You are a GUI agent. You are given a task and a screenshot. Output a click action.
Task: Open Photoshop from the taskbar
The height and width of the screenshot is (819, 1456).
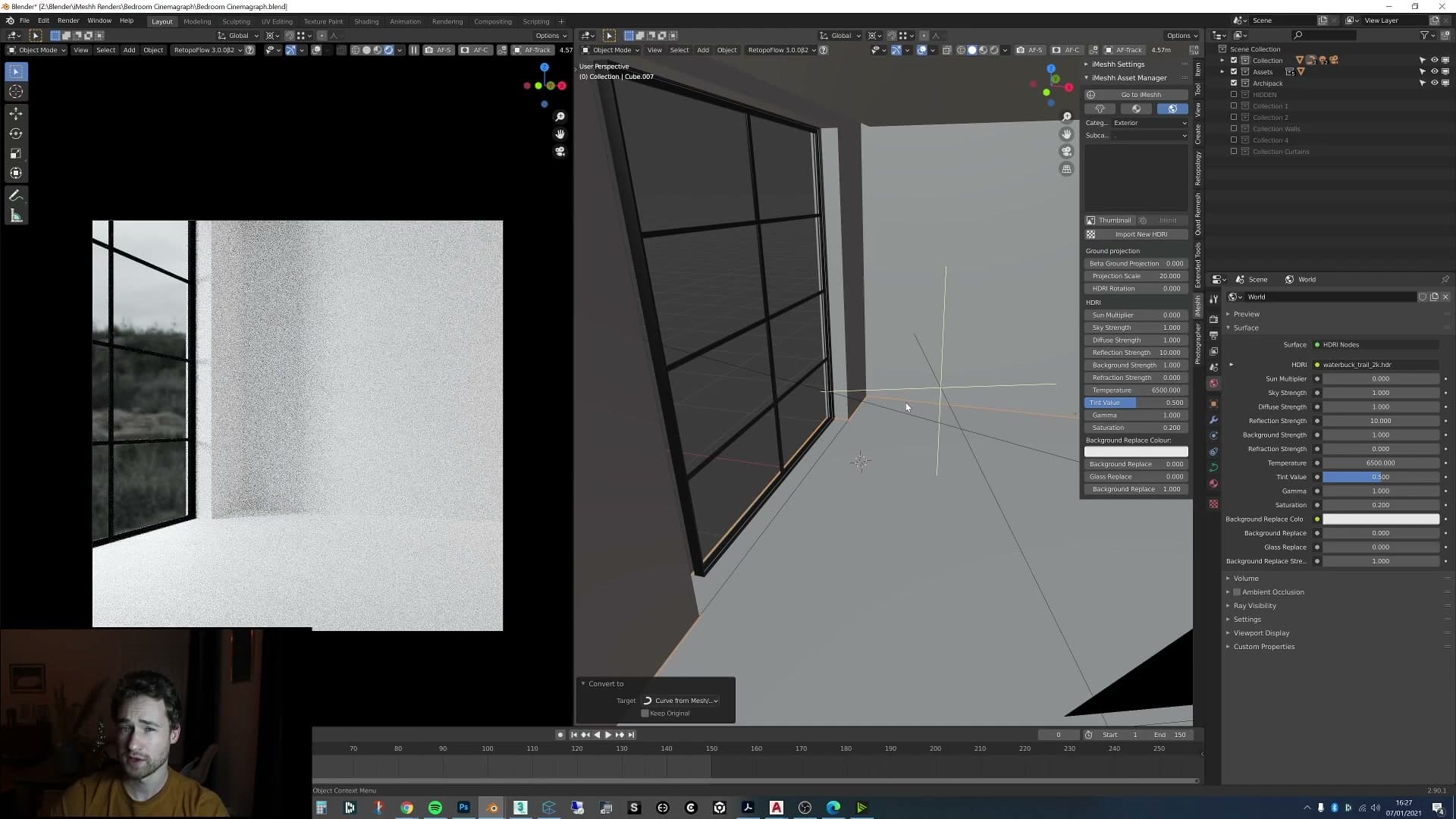463,808
